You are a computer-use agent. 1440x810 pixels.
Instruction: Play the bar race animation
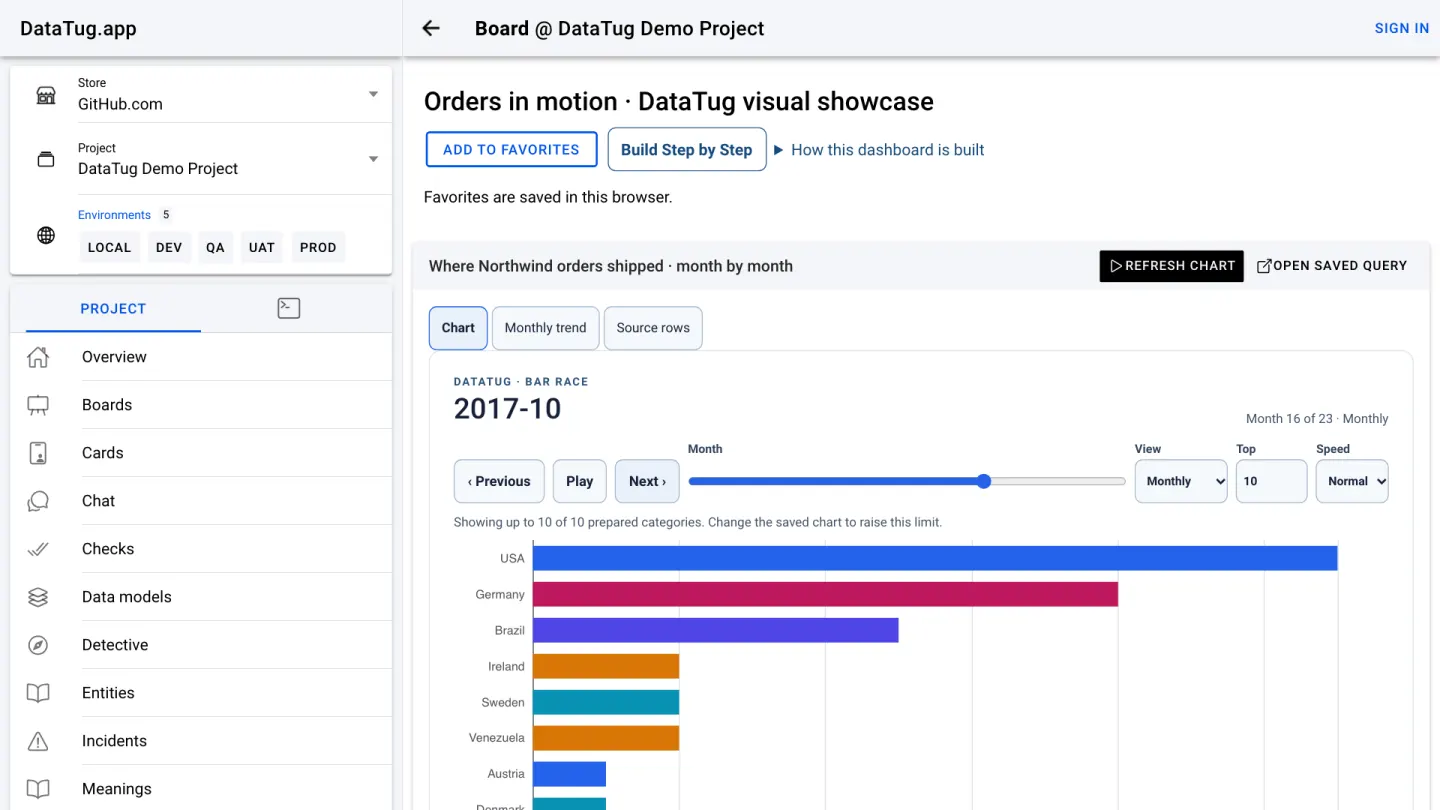tap(580, 481)
